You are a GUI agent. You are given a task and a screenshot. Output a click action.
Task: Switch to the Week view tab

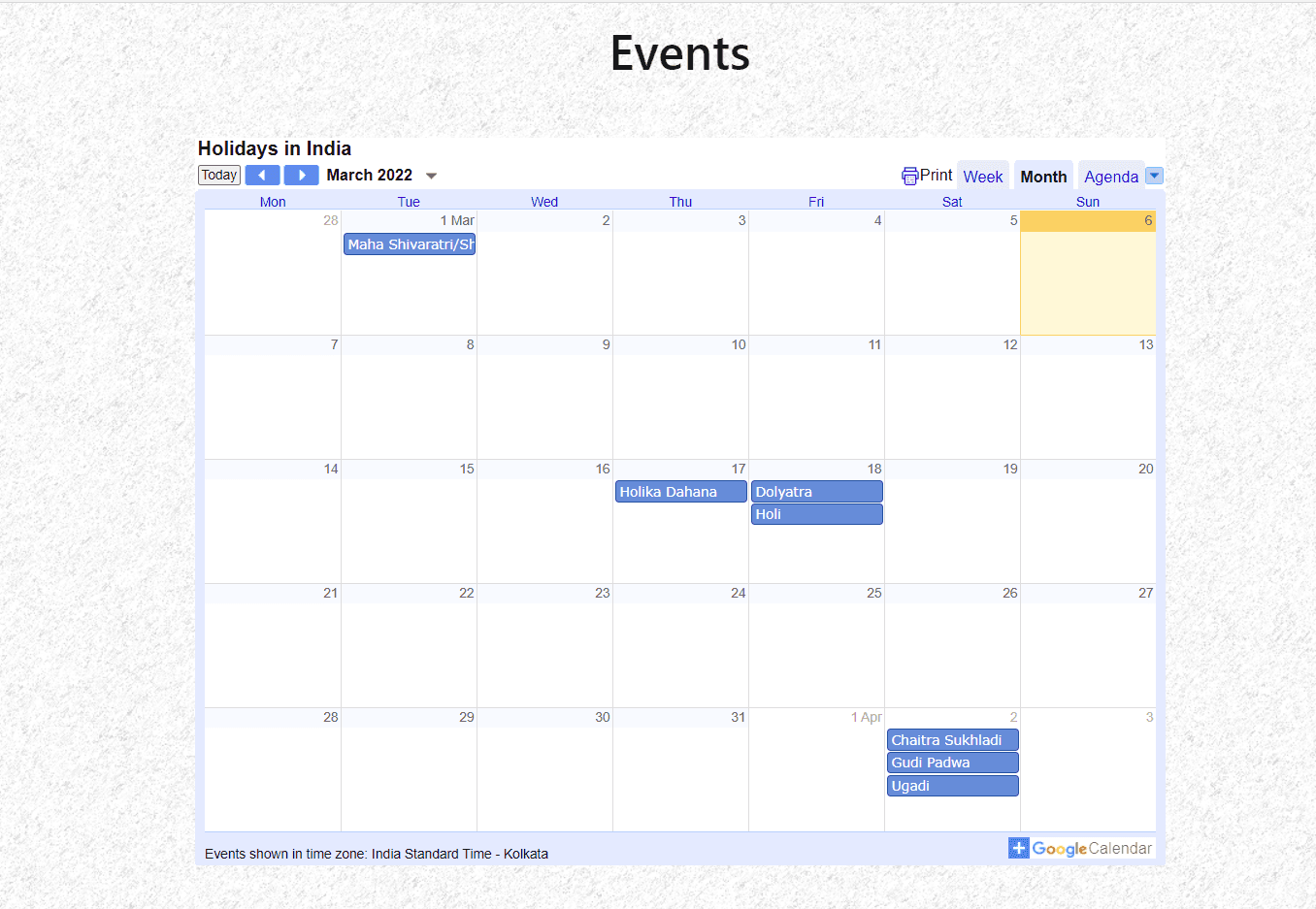(983, 177)
